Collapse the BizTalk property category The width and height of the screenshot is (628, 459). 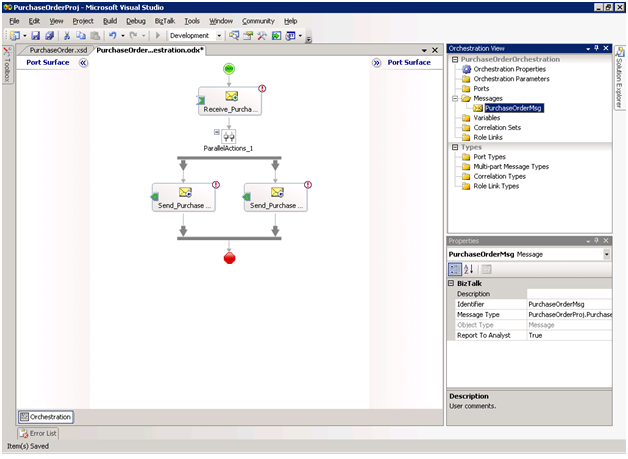(x=451, y=283)
